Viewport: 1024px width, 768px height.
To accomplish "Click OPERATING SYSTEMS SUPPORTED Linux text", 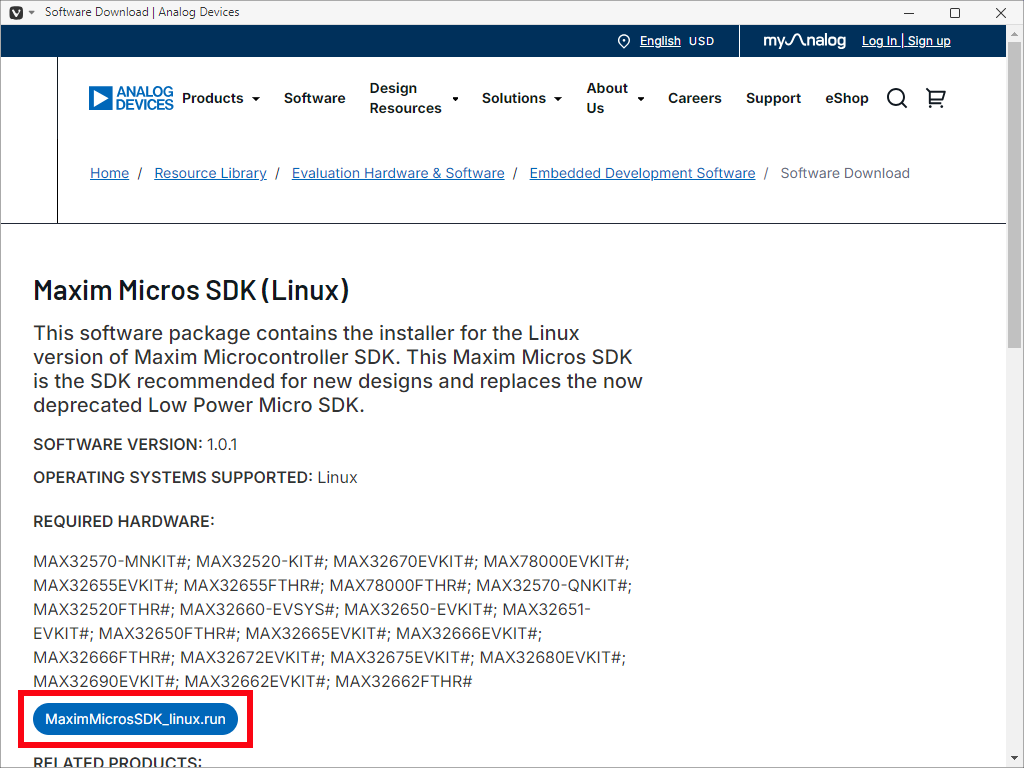I will (195, 477).
